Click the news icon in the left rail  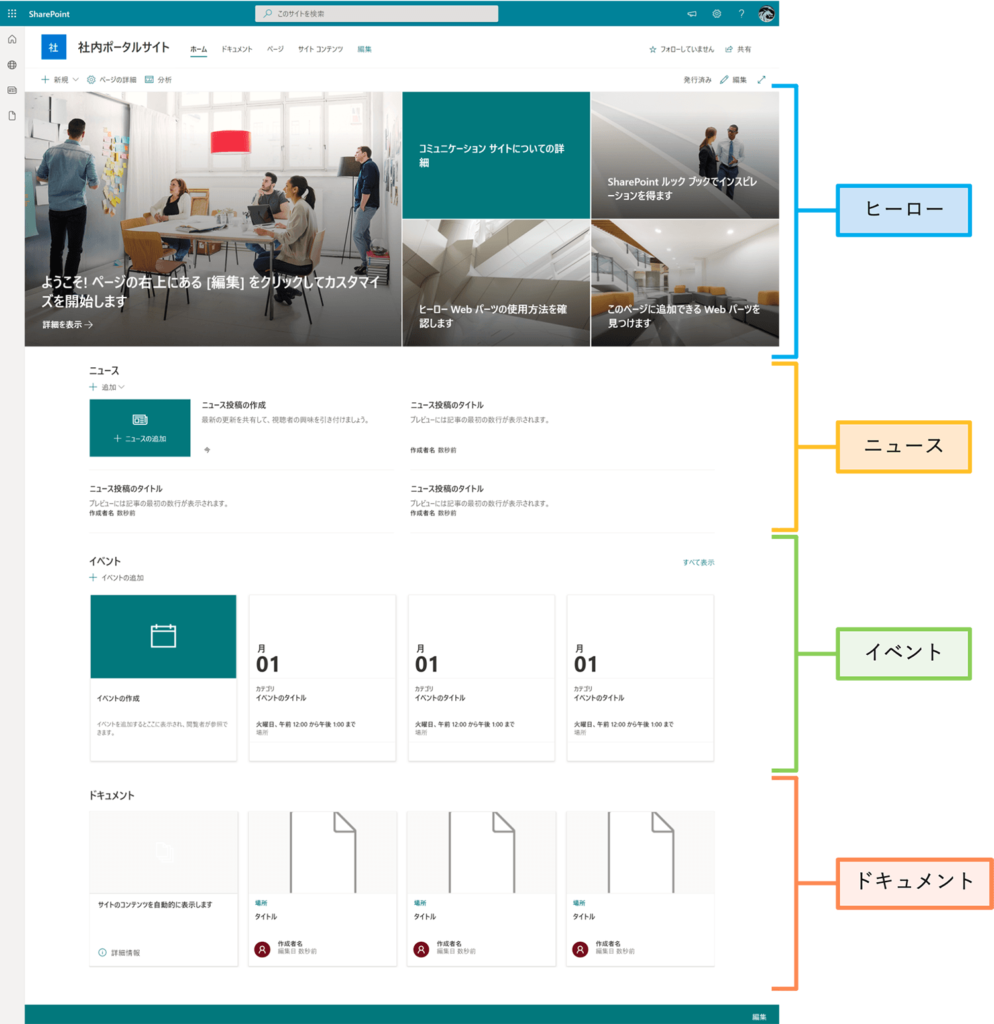12,90
